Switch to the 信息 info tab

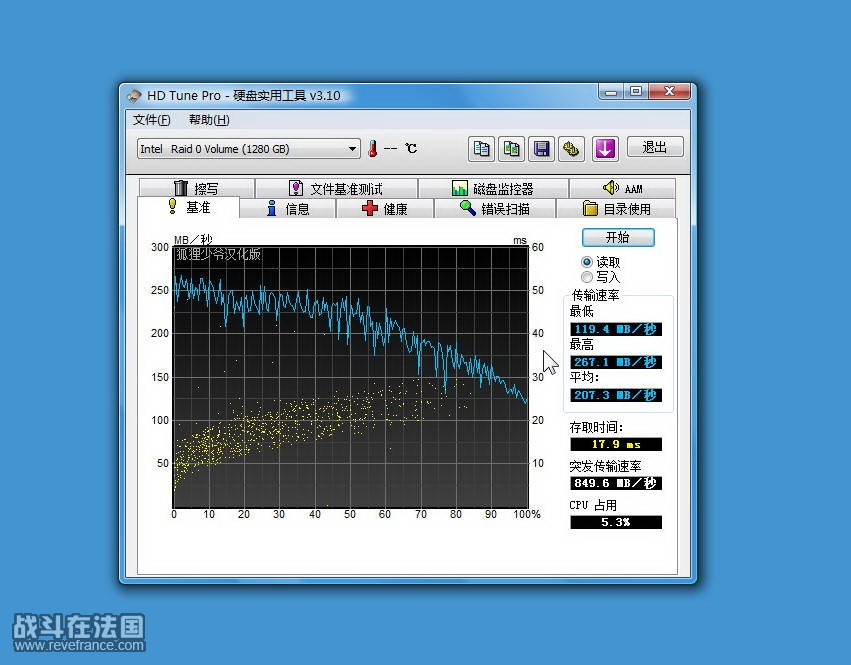pyautogui.click(x=288, y=208)
